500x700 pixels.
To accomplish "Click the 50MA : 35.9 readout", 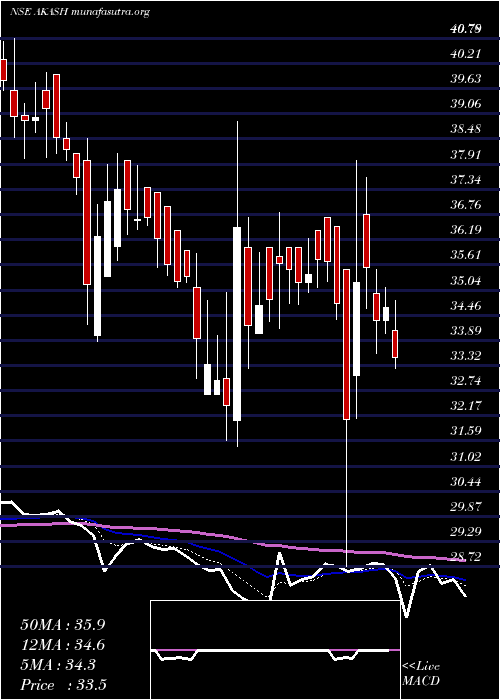I will [63, 625].
